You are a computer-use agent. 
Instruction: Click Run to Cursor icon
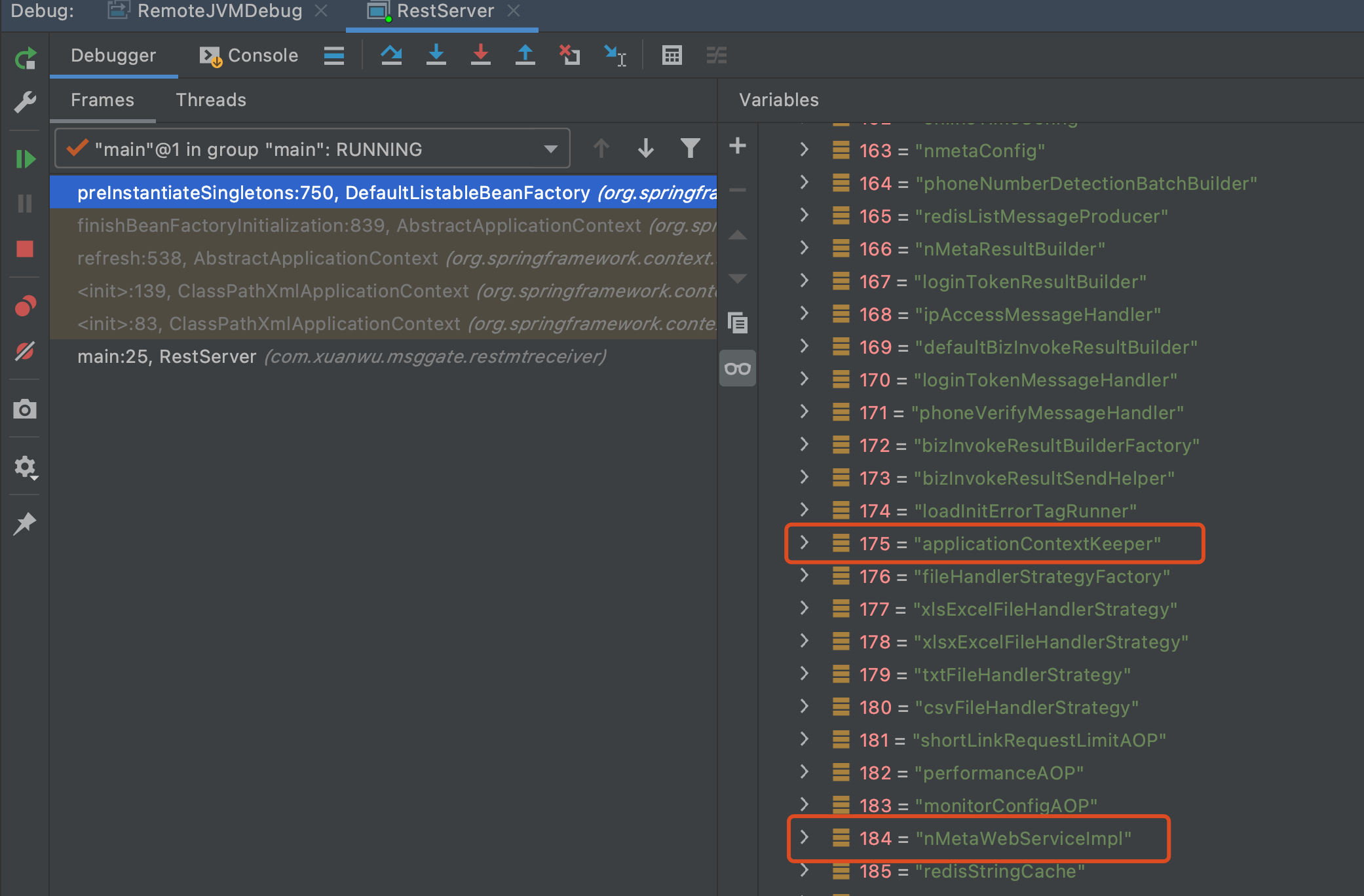(x=615, y=56)
